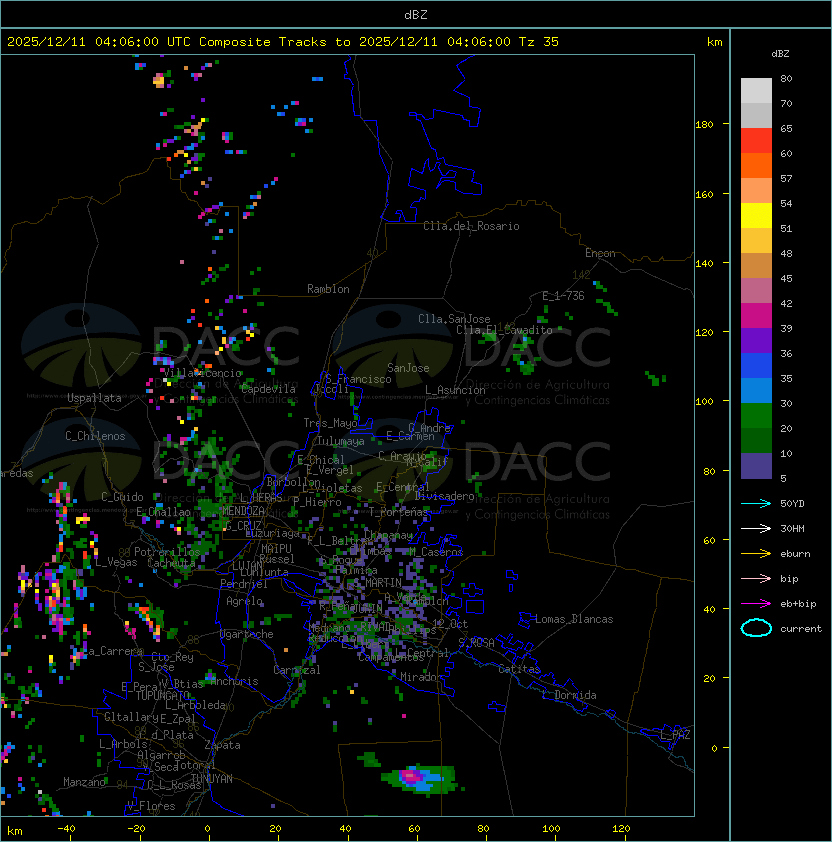Image resolution: width=832 pixels, height=842 pixels.
Task: Click the magenta eb+bip arrow legend icon
Action: (756, 604)
